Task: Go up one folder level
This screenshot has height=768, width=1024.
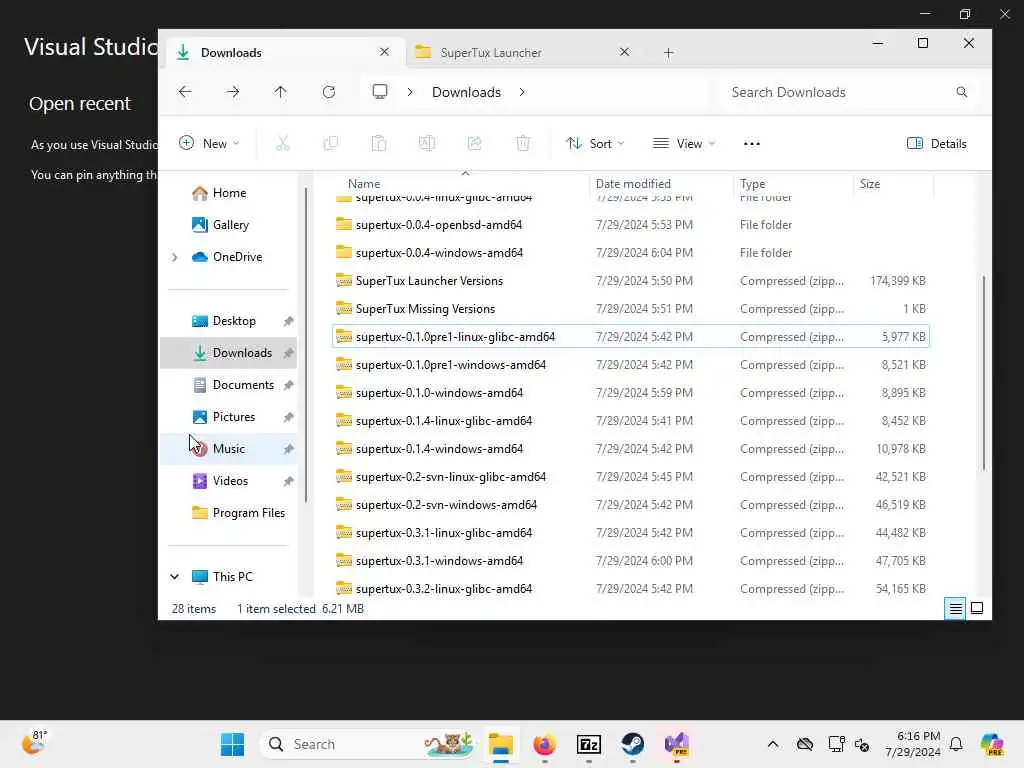Action: tap(281, 92)
